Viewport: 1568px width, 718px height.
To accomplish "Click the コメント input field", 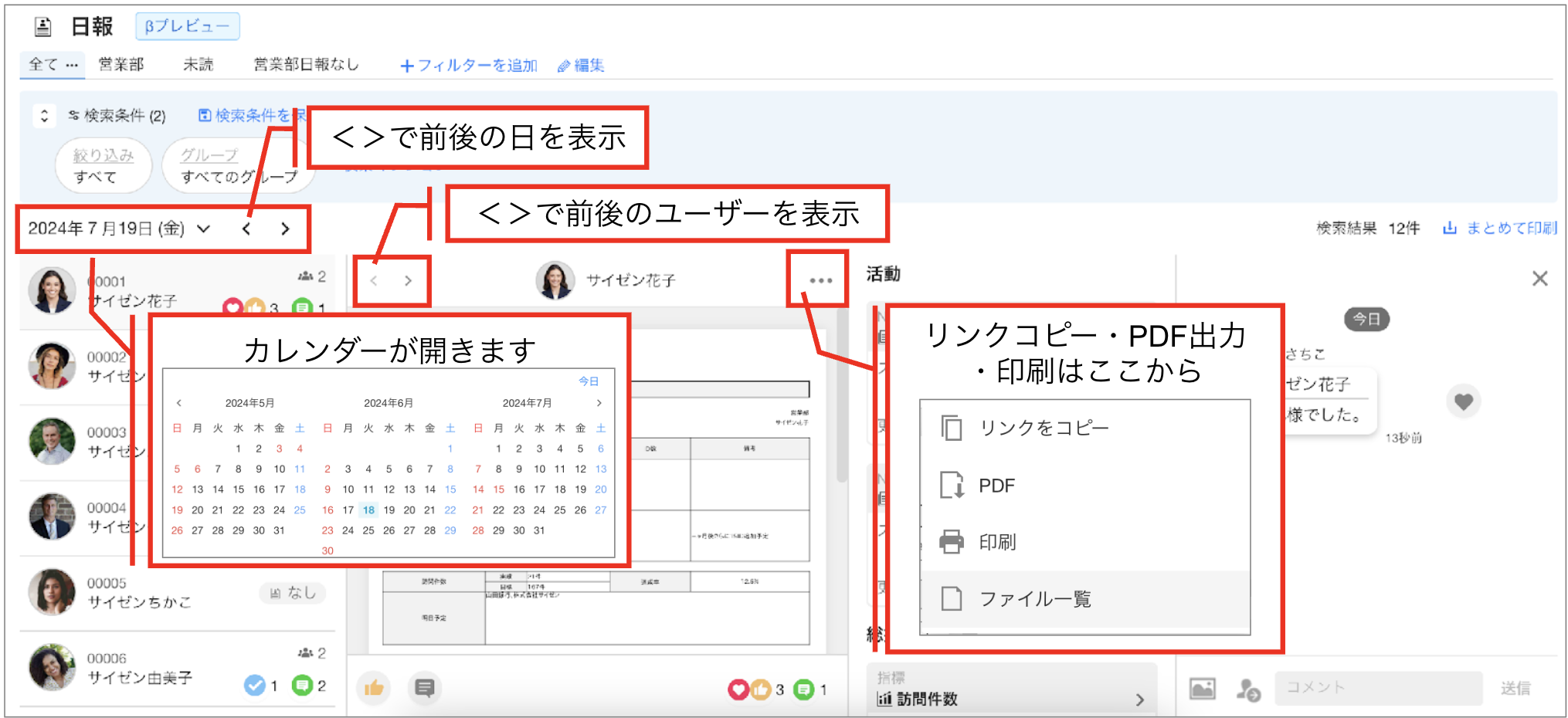I will point(1378,688).
